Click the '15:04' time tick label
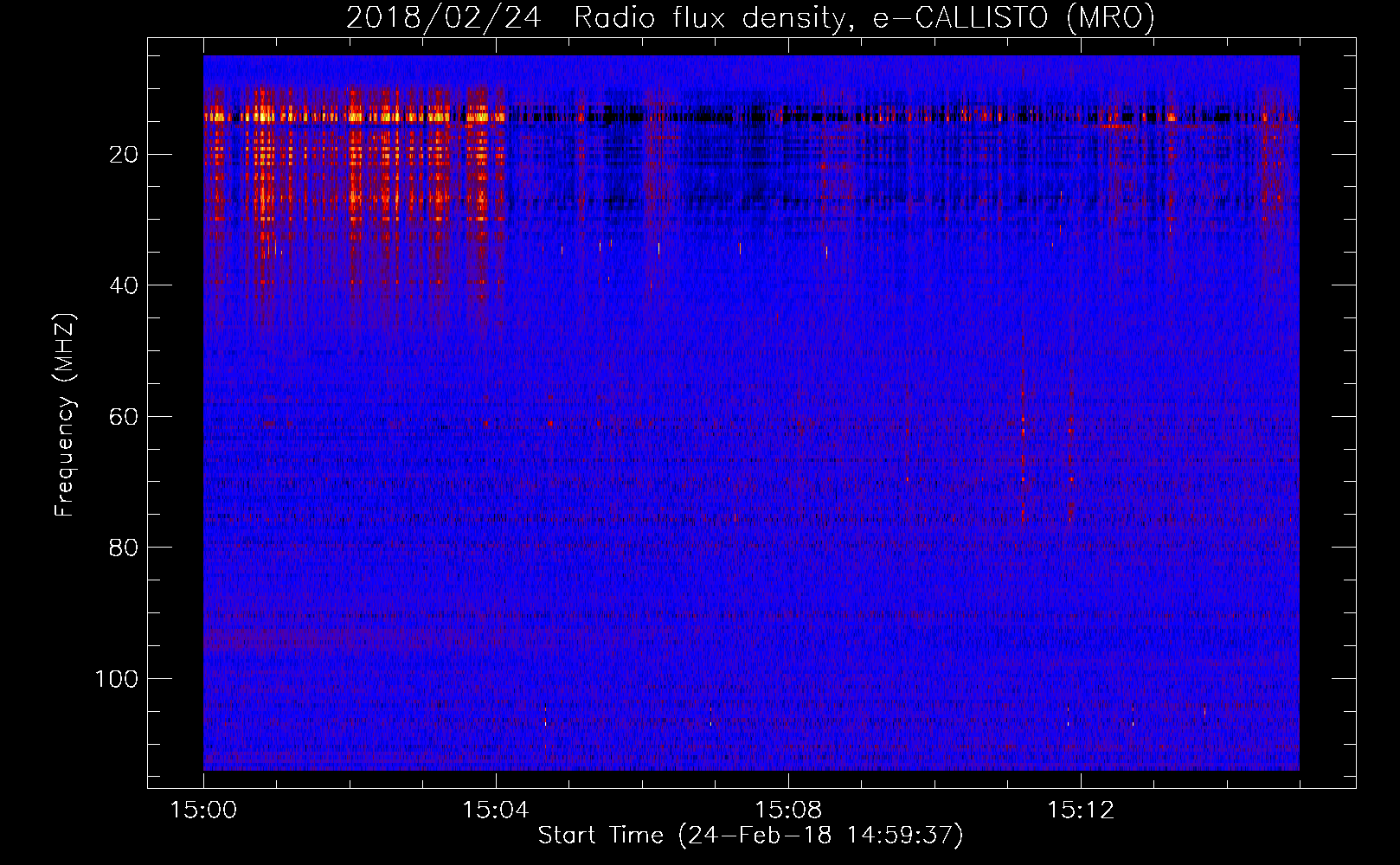This screenshot has height=865, width=1400. [x=496, y=811]
